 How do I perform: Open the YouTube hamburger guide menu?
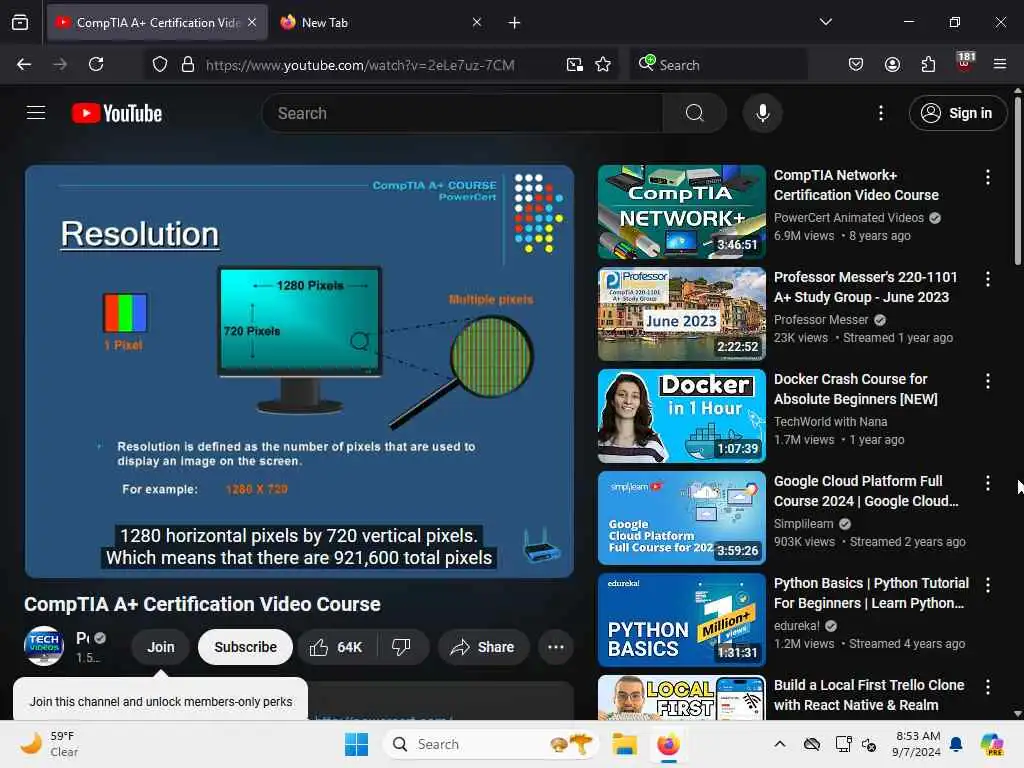[x=36, y=113]
